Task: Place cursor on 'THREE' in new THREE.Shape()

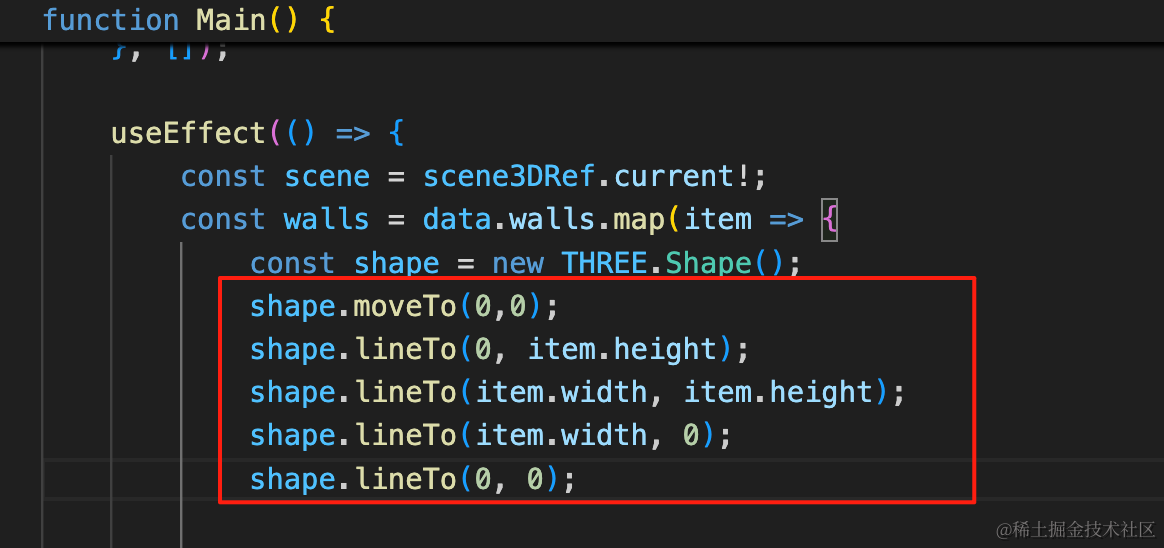Action: pyautogui.click(x=604, y=264)
